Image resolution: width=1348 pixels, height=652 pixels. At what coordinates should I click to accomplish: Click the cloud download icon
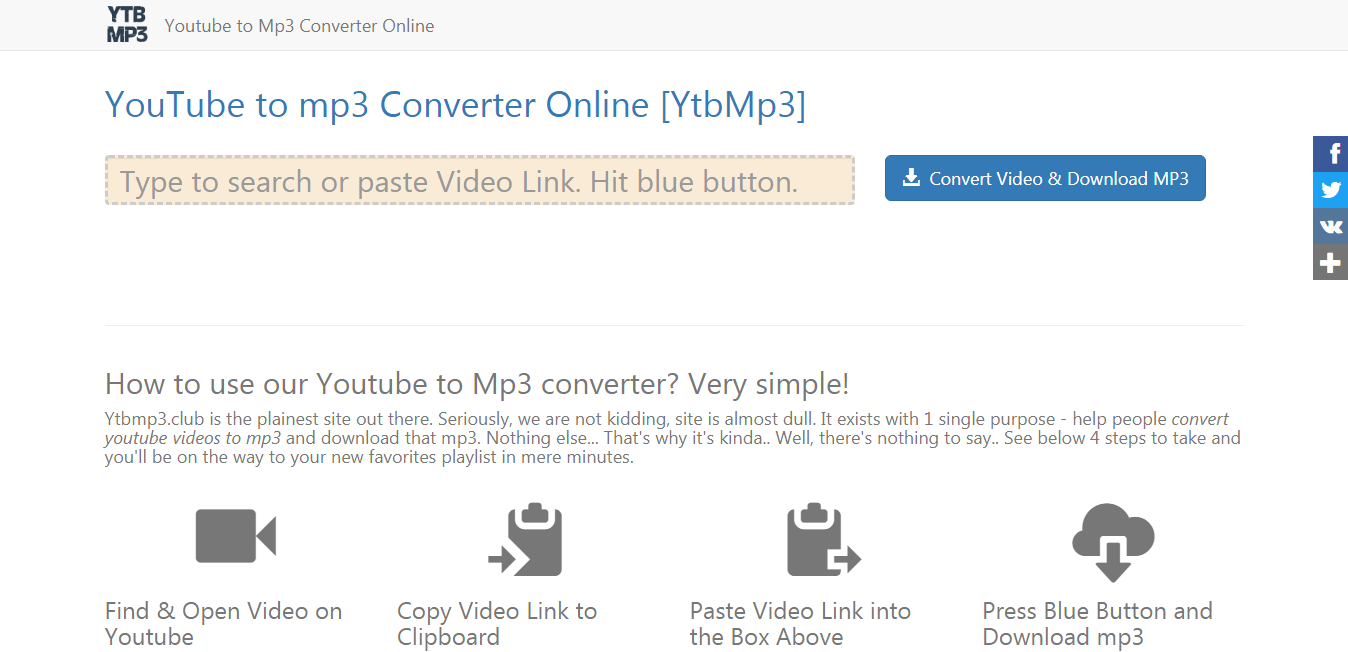[x=1113, y=542]
